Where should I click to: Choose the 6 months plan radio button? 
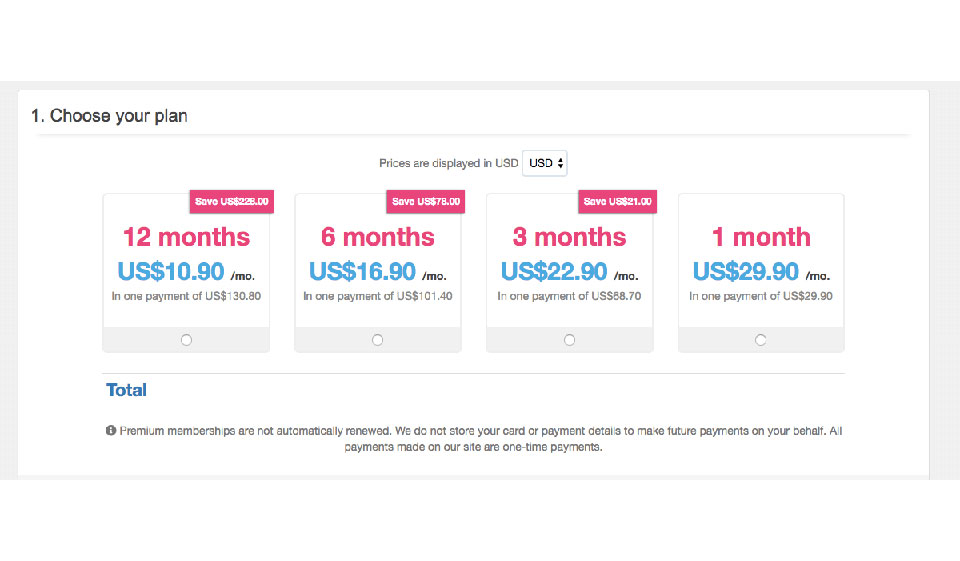coord(377,340)
